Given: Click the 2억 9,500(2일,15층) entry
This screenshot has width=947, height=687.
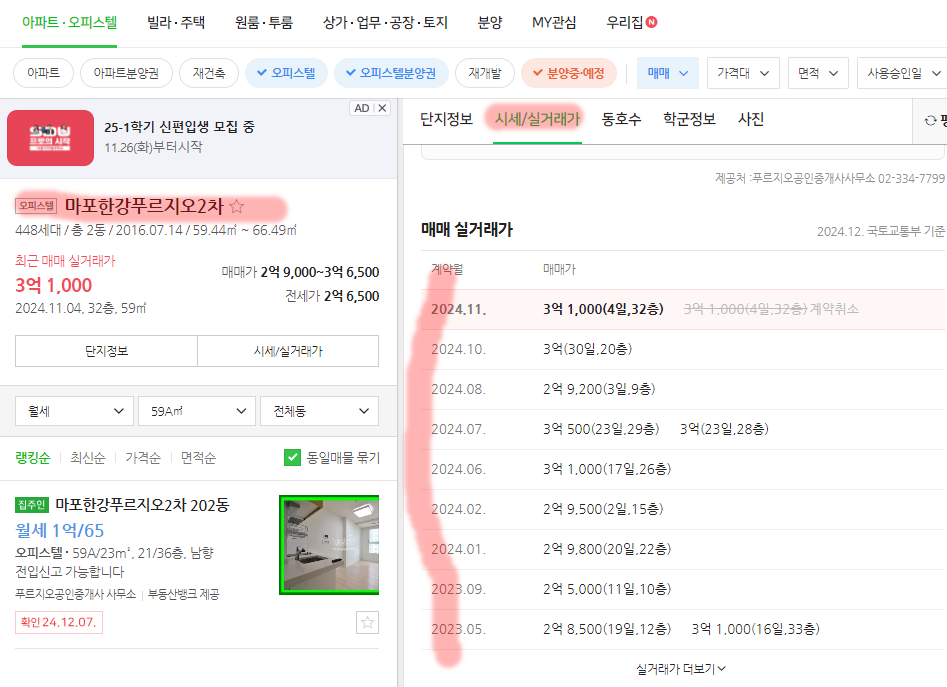Looking at the screenshot, I should 603,509.
